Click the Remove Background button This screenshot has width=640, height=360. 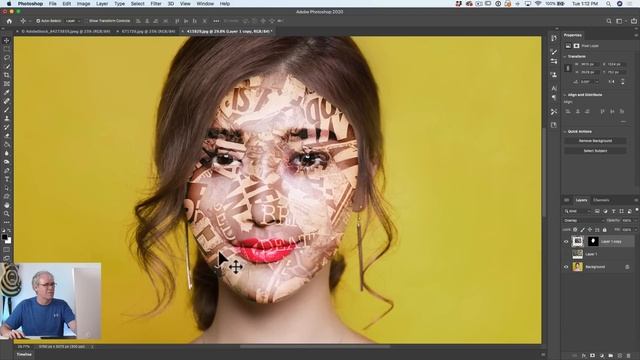(595, 141)
